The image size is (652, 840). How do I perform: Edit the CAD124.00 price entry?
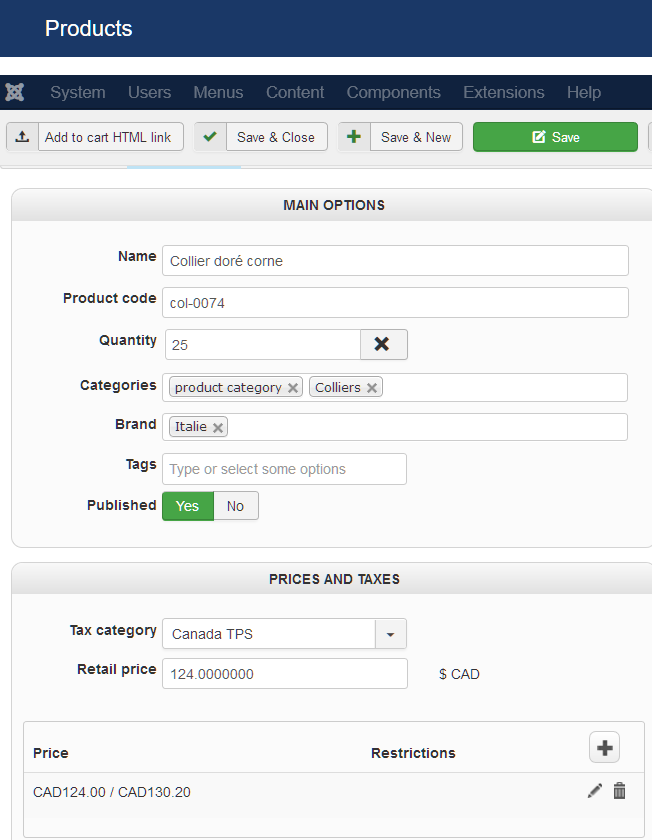pyautogui.click(x=595, y=791)
